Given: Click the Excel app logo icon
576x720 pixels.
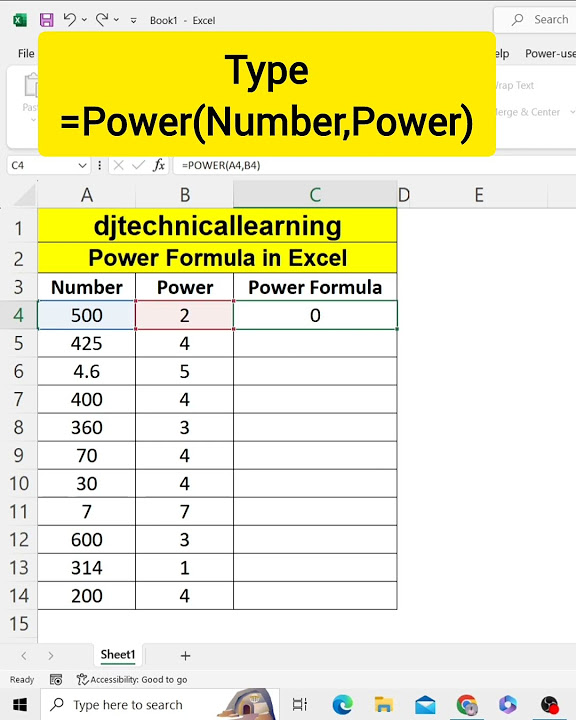Looking at the screenshot, I should point(20,20).
